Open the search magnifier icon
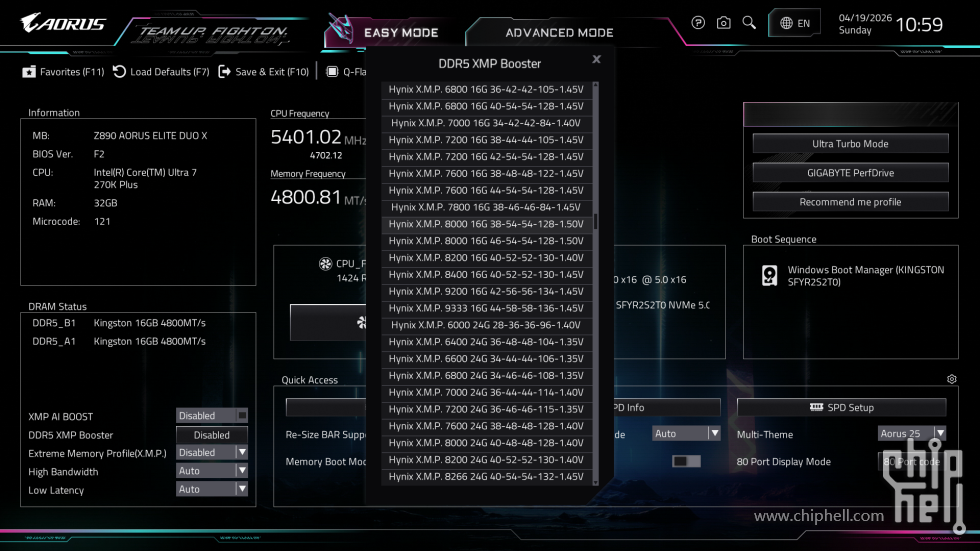Viewport: 980px width, 551px height. tap(749, 23)
